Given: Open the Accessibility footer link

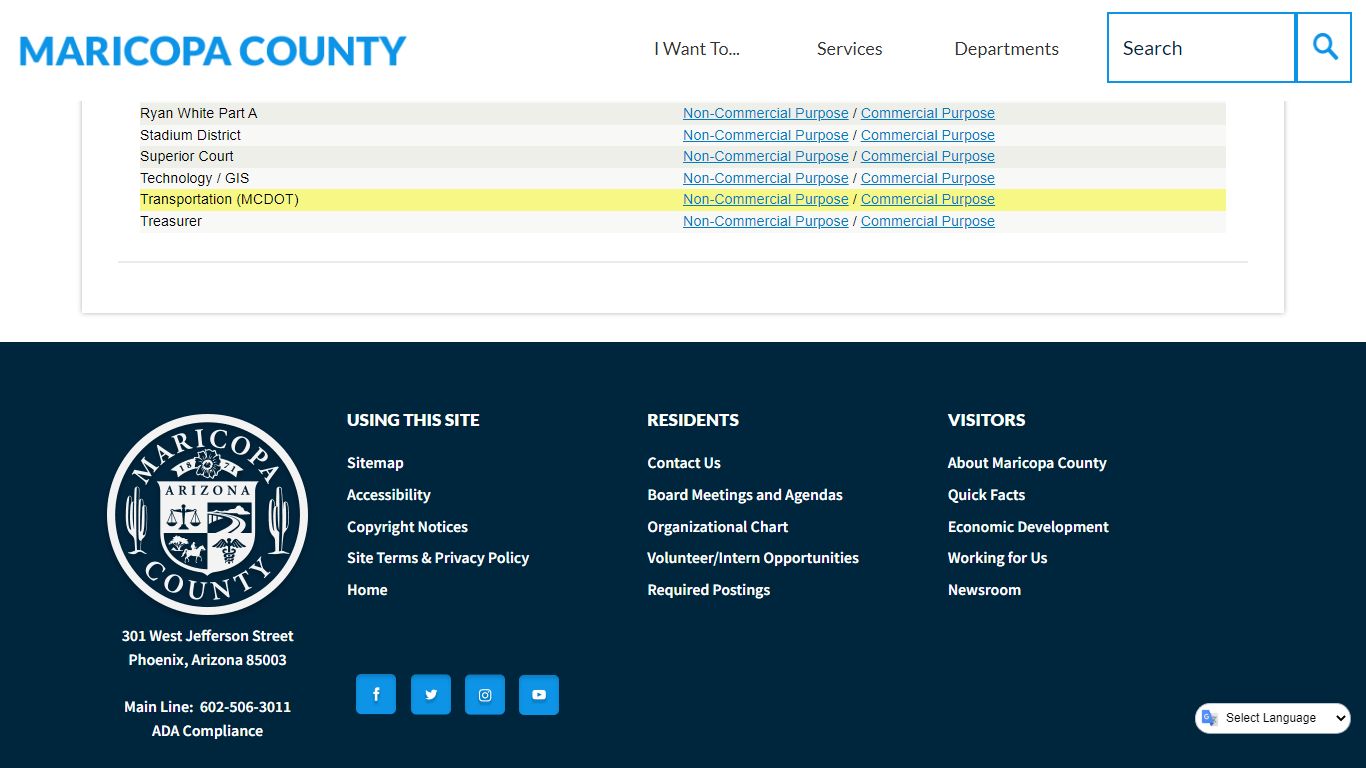Looking at the screenshot, I should coord(388,495).
